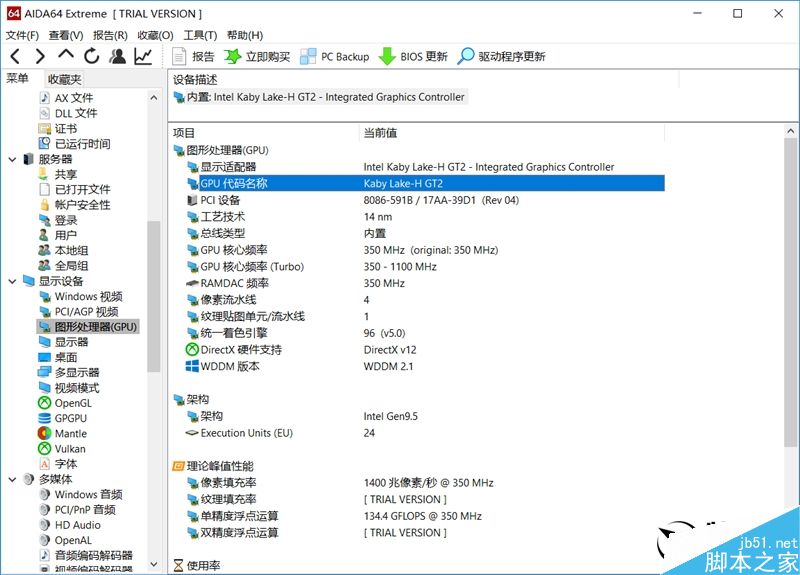Select 多显示器 in the tree

tap(69, 372)
